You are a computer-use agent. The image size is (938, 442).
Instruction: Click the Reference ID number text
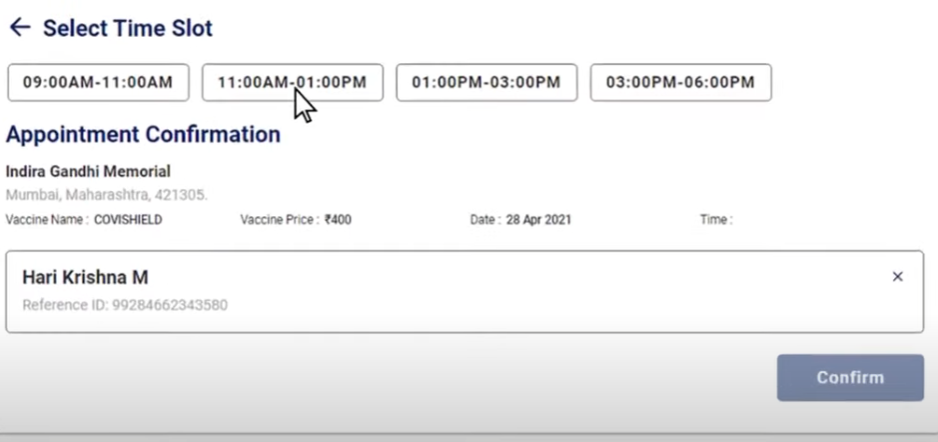pyautogui.click(x=125, y=304)
